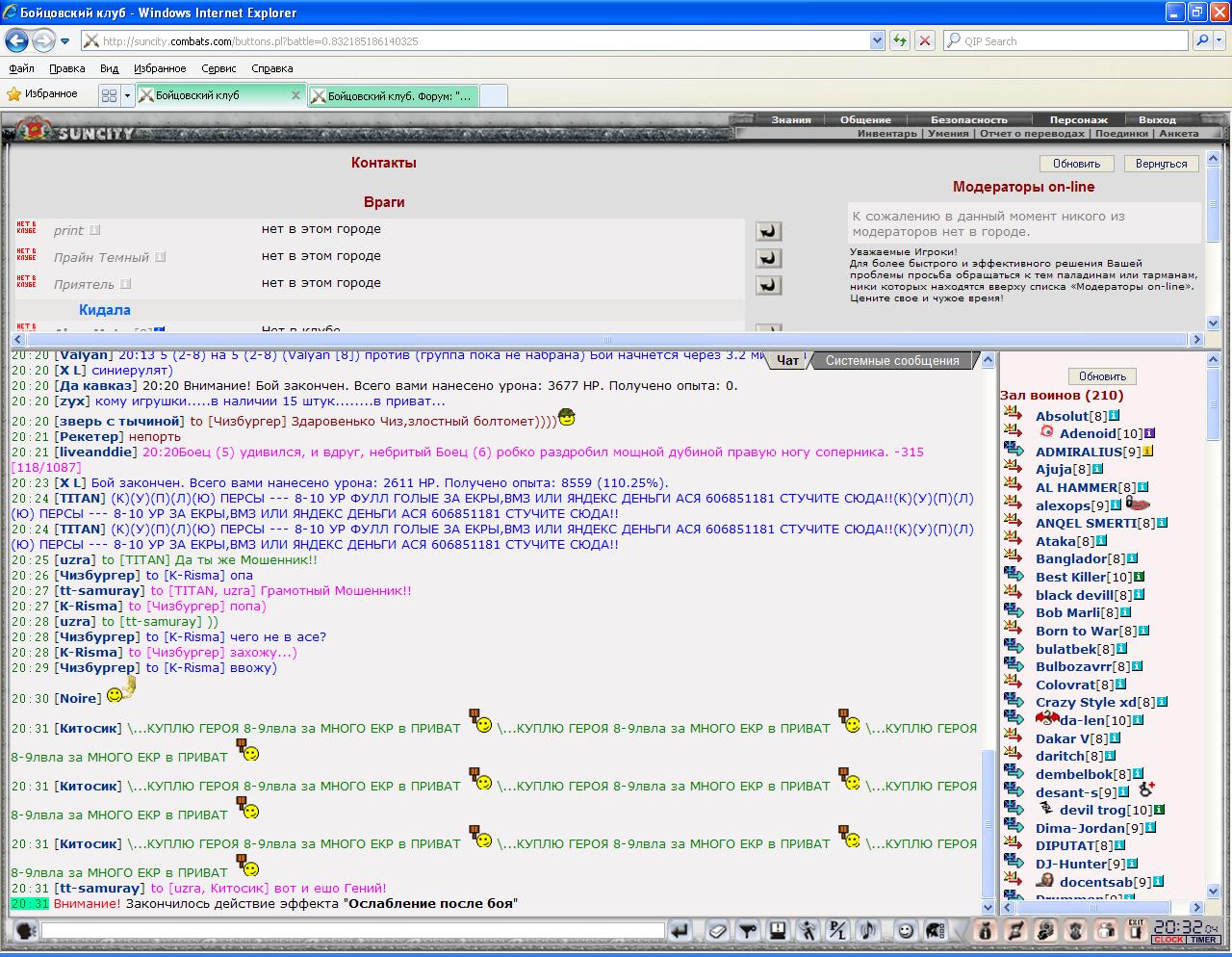Open the Quick Tabs grid icon
The image size is (1232, 957).
point(109,95)
